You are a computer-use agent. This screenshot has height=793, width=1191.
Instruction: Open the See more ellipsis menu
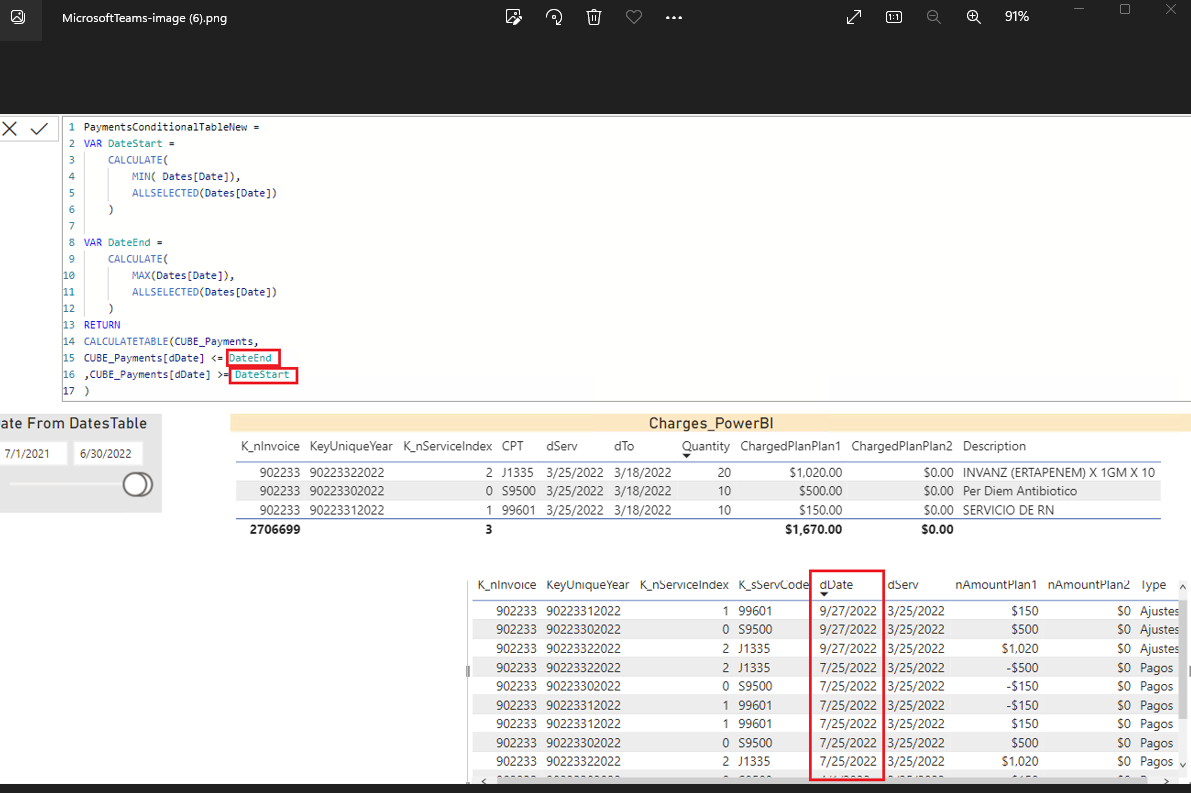pos(674,17)
